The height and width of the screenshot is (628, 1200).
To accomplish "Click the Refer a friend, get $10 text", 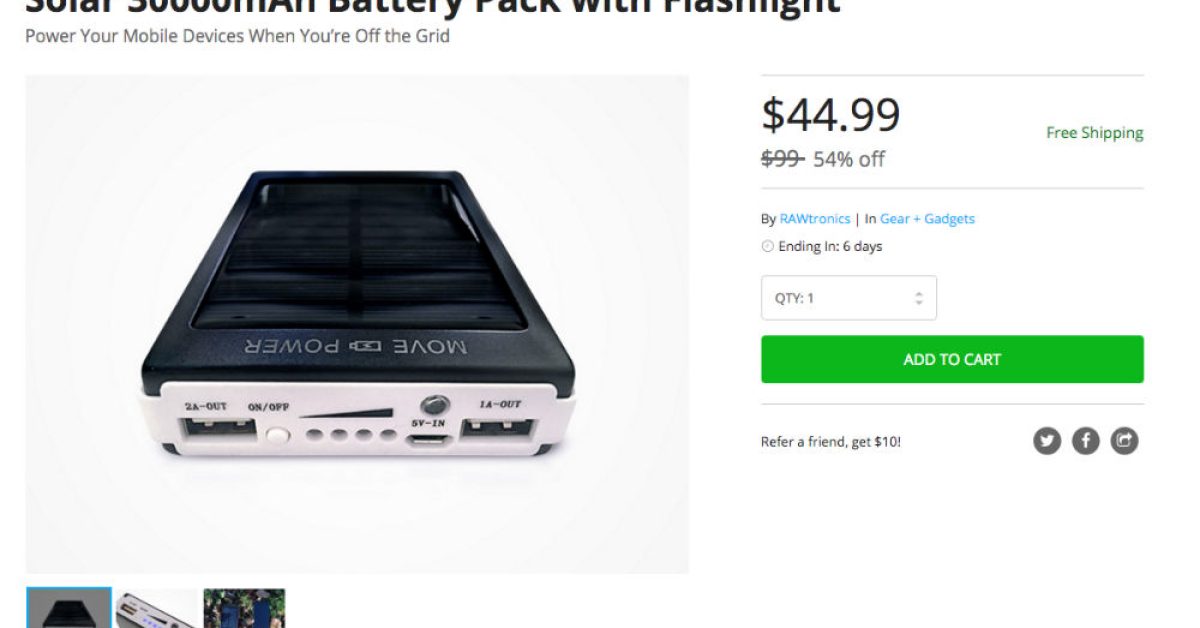I will tap(831, 442).
